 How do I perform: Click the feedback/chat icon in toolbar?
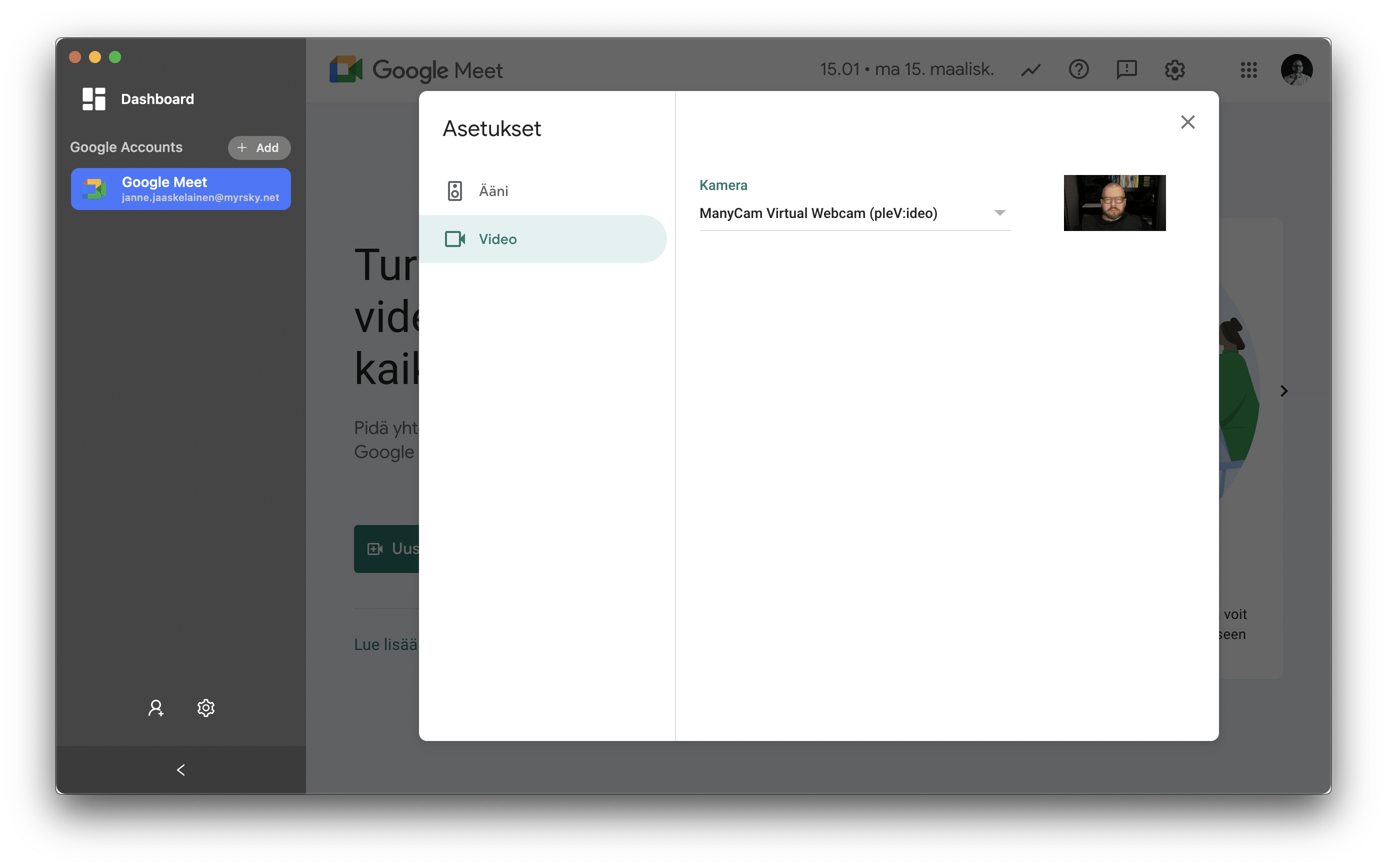tap(1126, 68)
